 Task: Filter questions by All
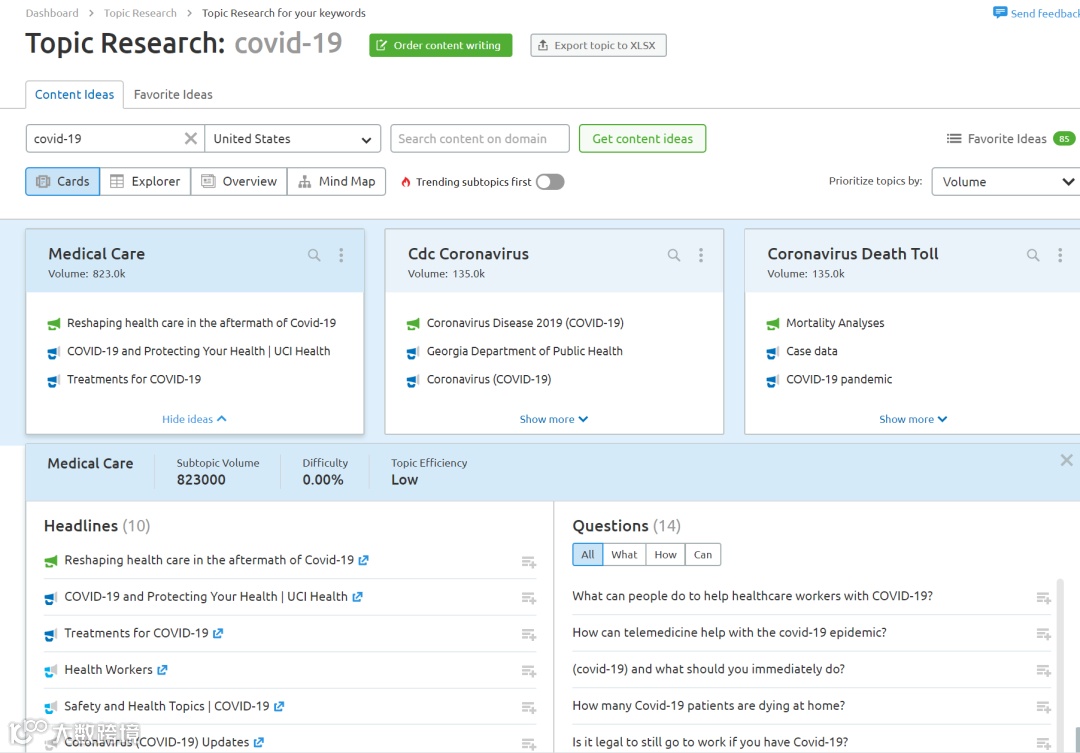[588, 555]
